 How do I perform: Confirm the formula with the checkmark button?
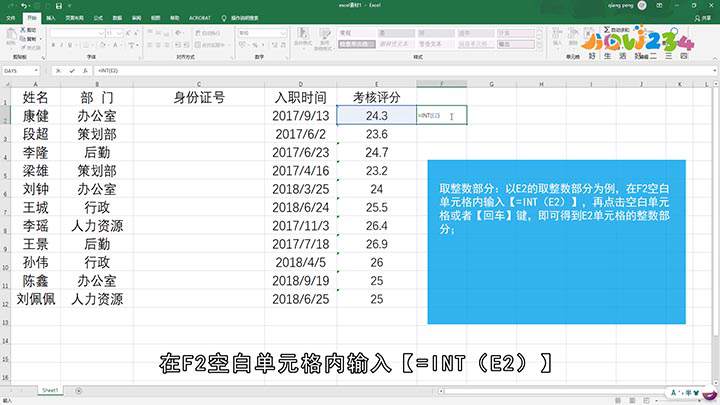click(x=72, y=71)
